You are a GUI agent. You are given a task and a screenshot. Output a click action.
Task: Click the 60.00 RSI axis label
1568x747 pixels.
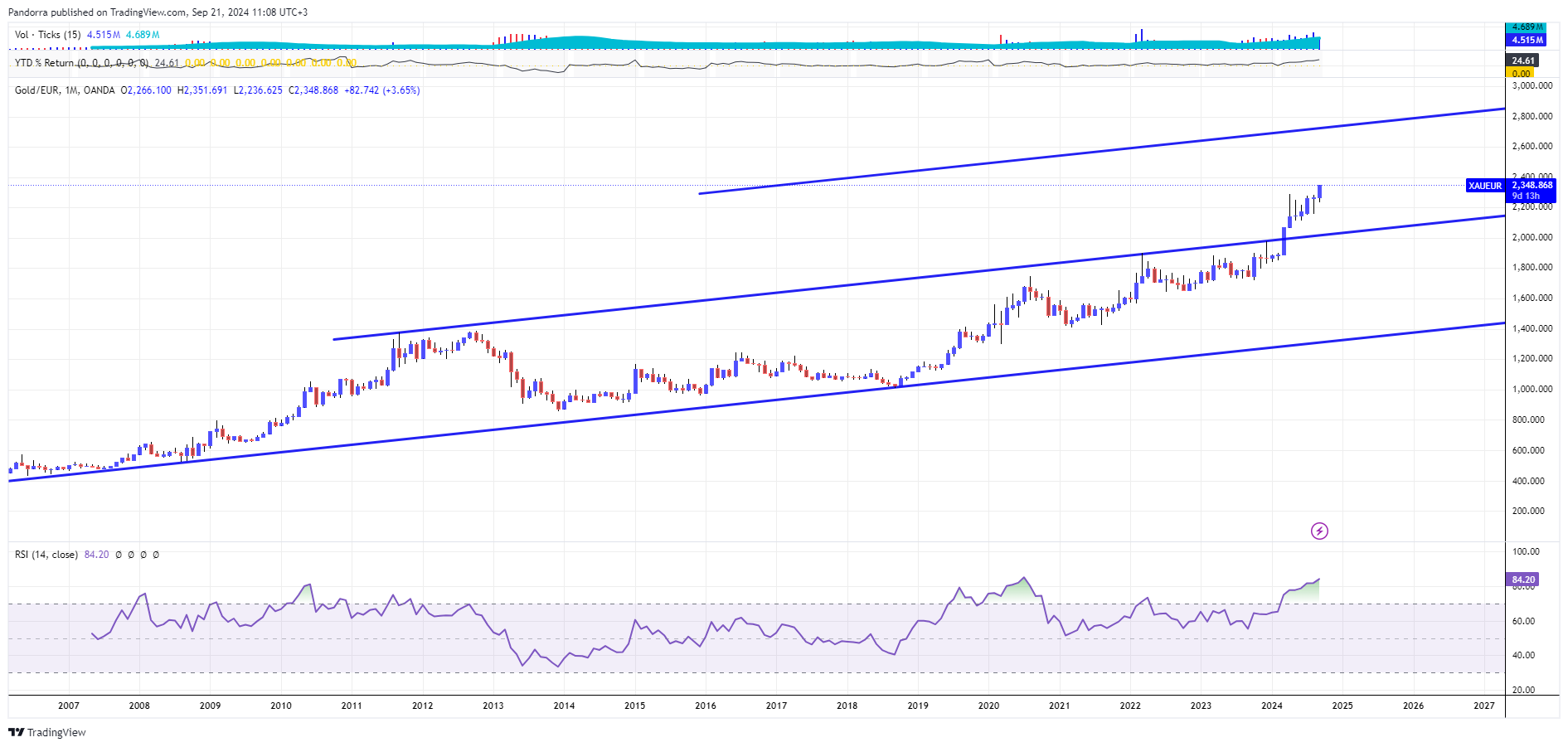coord(1524,621)
